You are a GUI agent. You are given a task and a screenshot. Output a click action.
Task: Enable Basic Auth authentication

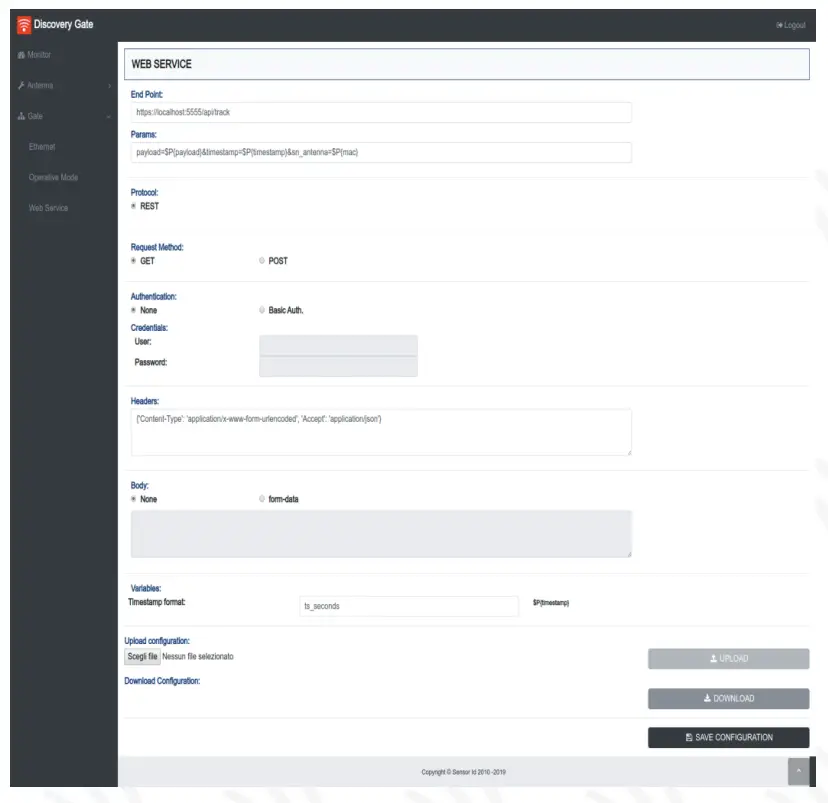point(260,310)
